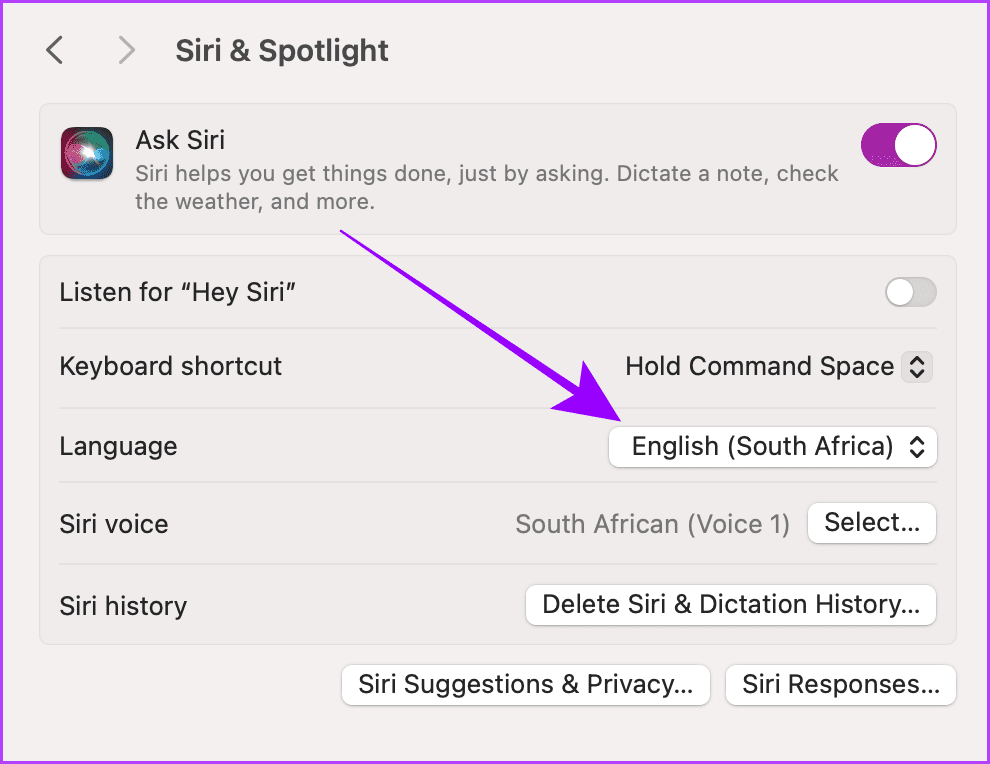Screen dimensions: 990x764
Task: Click the left chevron to go back
Action: 54,50
